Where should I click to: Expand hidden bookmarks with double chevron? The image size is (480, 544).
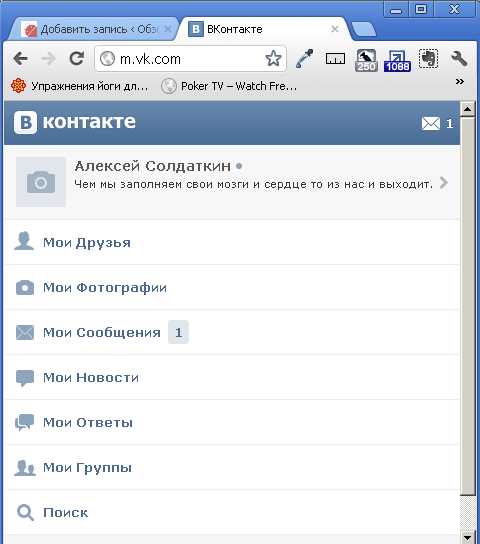[x=460, y=82]
